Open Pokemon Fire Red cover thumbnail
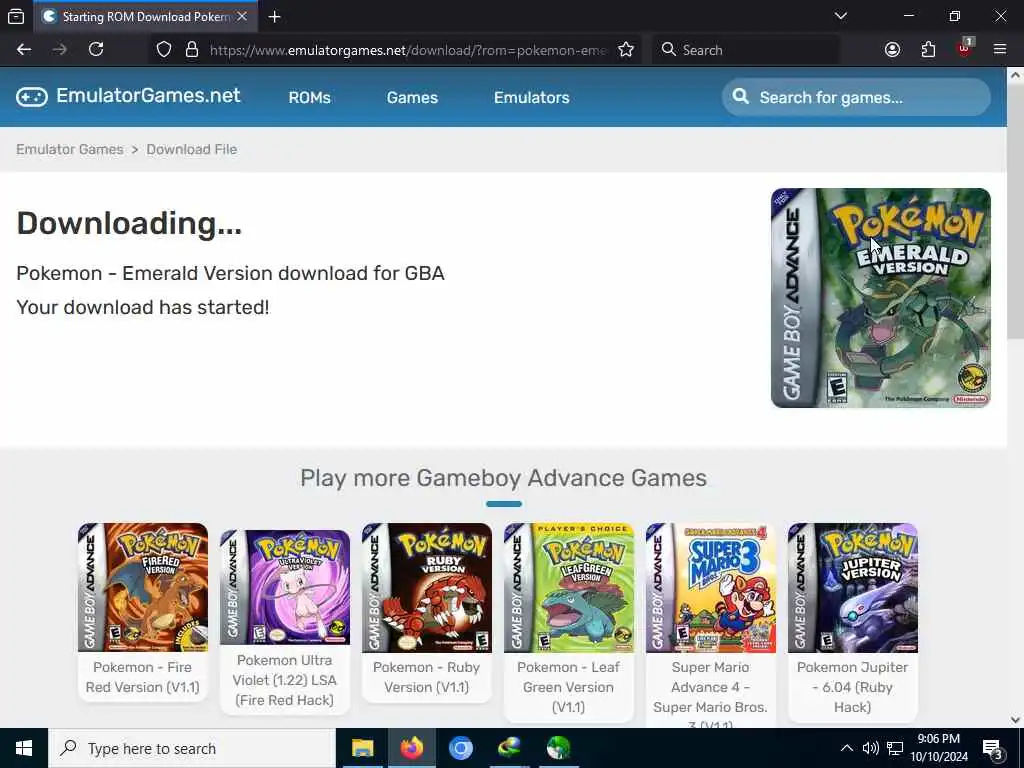This screenshot has width=1024, height=768. click(x=143, y=587)
